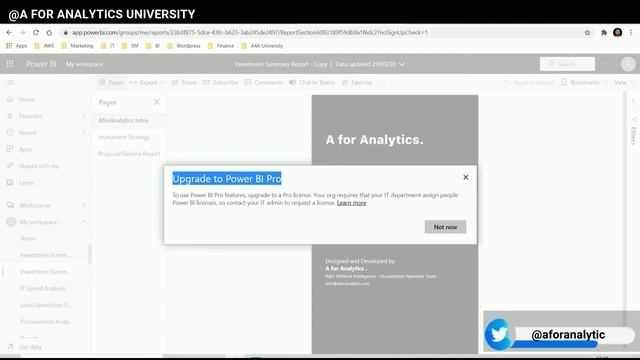Open the Export dropdown
The image size is (640, 360).
(x=147, y=82)
